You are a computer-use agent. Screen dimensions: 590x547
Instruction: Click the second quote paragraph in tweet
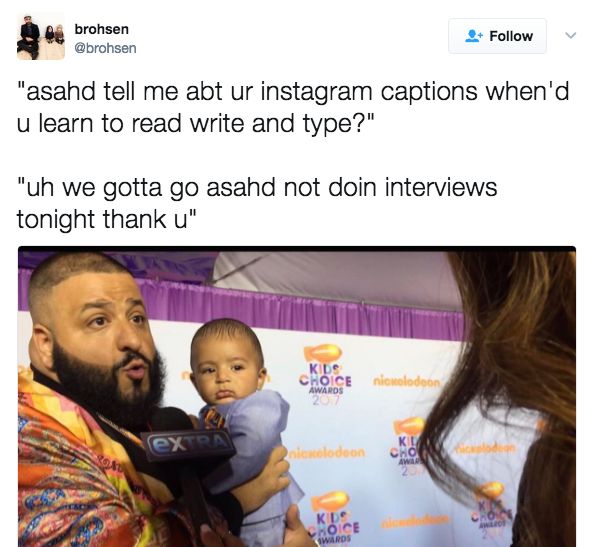[x=257, y=203]
